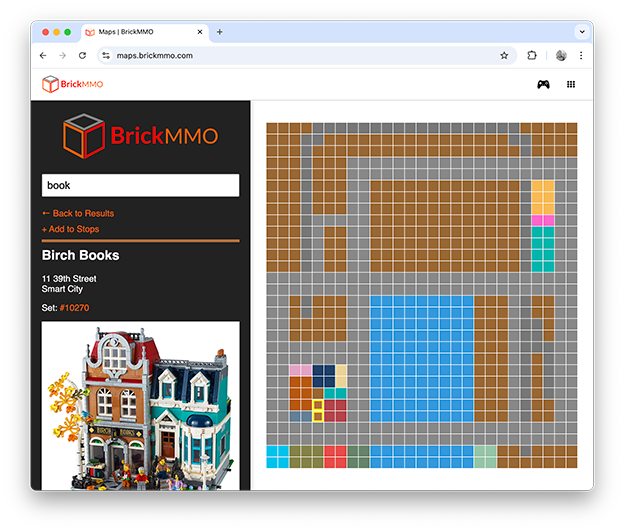Viewport: 624px width, 531px height.
Task: Click the red tiles in the bottom row
Action: pos(335,457)
